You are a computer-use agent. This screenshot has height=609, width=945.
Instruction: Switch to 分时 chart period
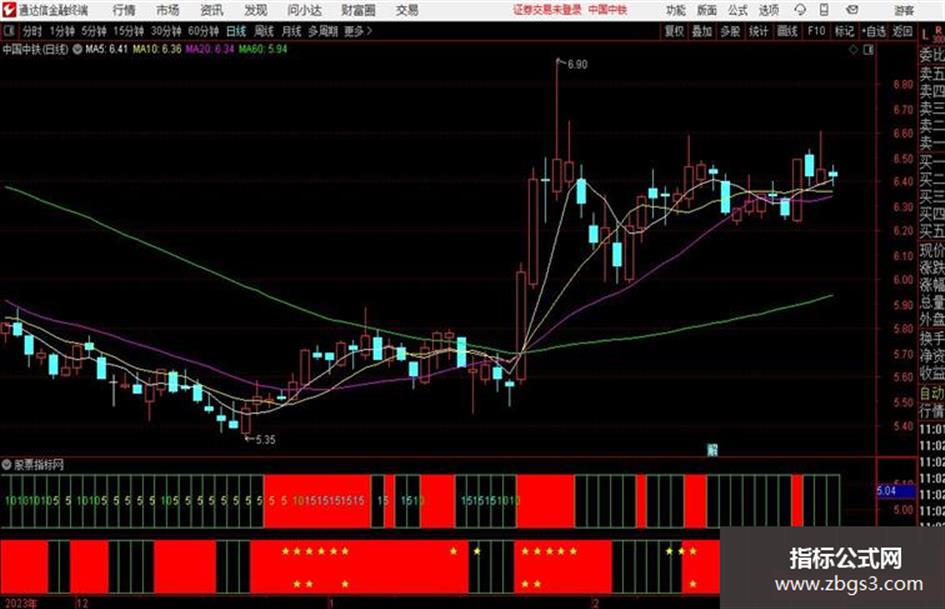coord(32,31)
